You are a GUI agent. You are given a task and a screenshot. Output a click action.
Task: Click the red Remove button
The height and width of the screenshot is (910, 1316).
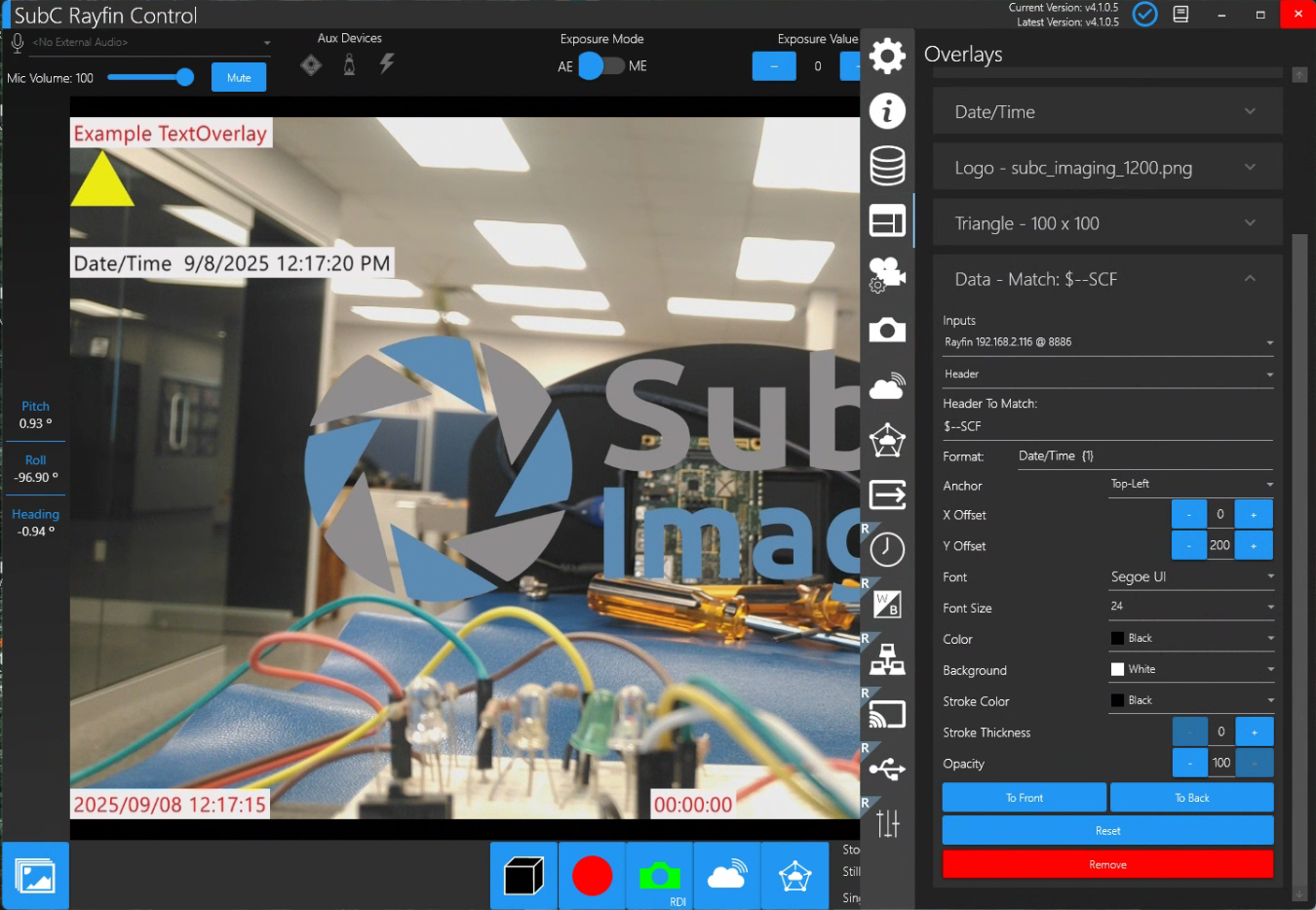tap(1107, 864)
